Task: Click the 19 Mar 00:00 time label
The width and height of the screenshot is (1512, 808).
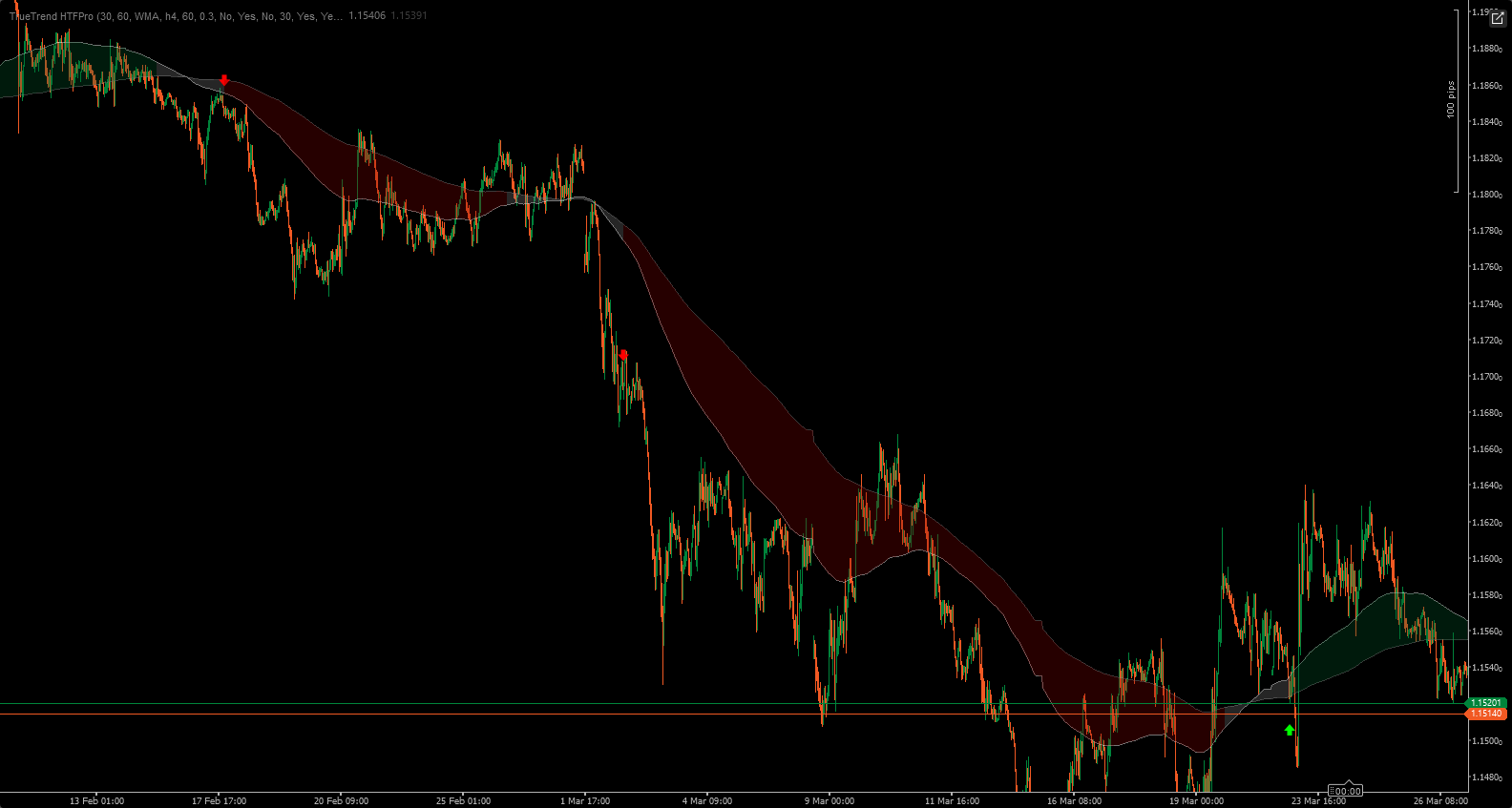Action: [x=1196, y=800]
